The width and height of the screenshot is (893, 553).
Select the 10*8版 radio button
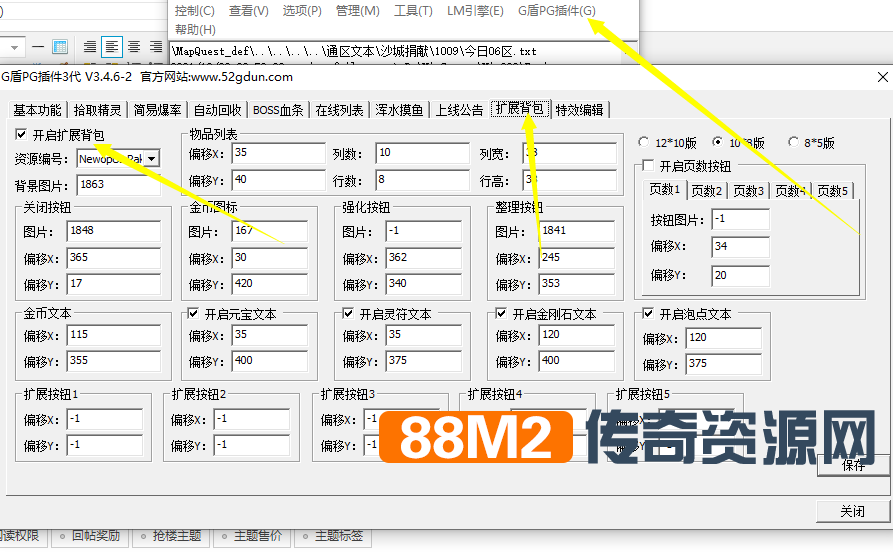718,142
